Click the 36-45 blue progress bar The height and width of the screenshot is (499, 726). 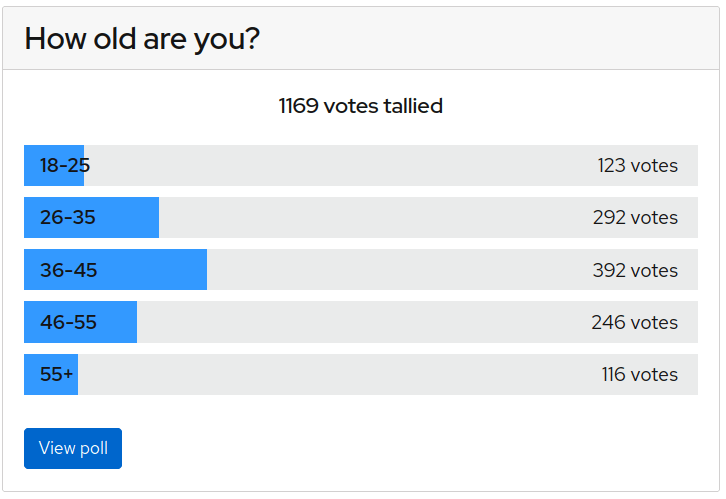[x=115, y=269]
